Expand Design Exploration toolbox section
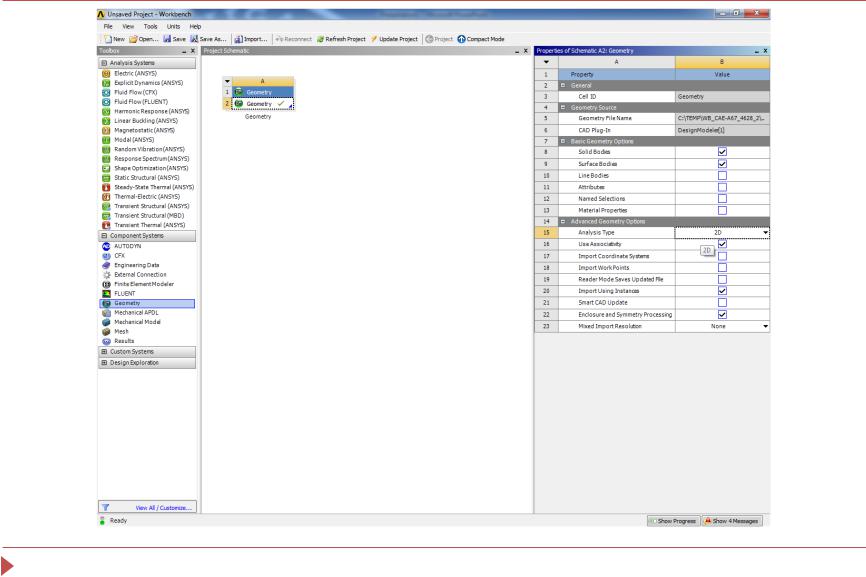 104,363
